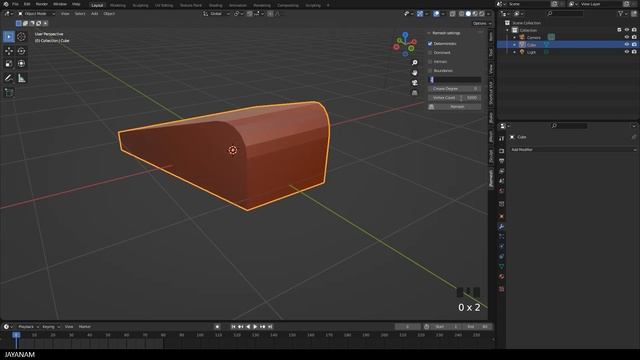Toggle Collection viewport eye icon
Viewport: 640px width, 360px height.
tap(627, 30)
